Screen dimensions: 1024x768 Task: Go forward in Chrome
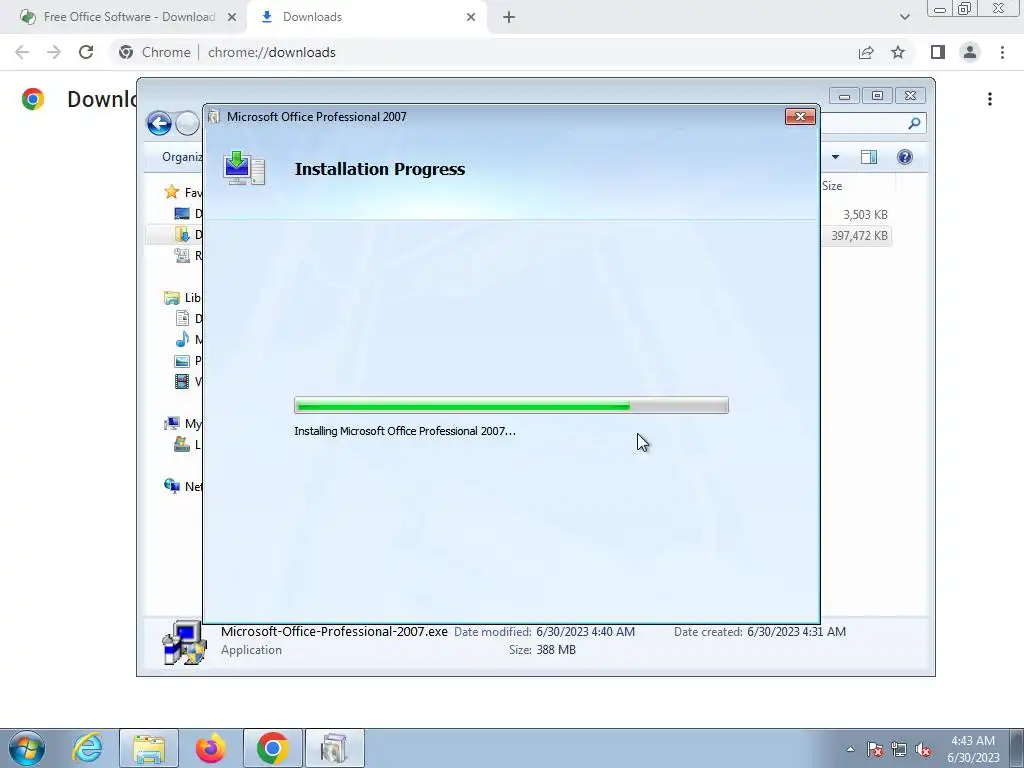[x=54, y=52]
